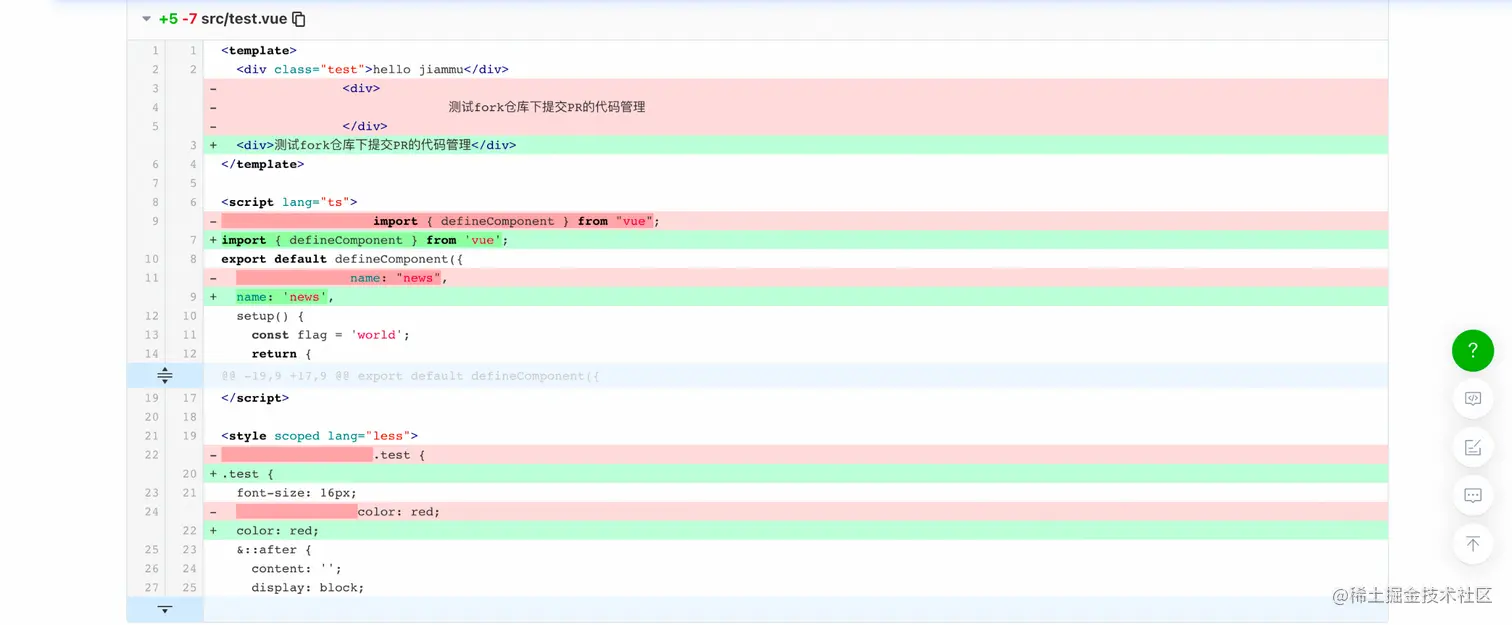
Task: Open the green help question mark button
Action: 1472,351
